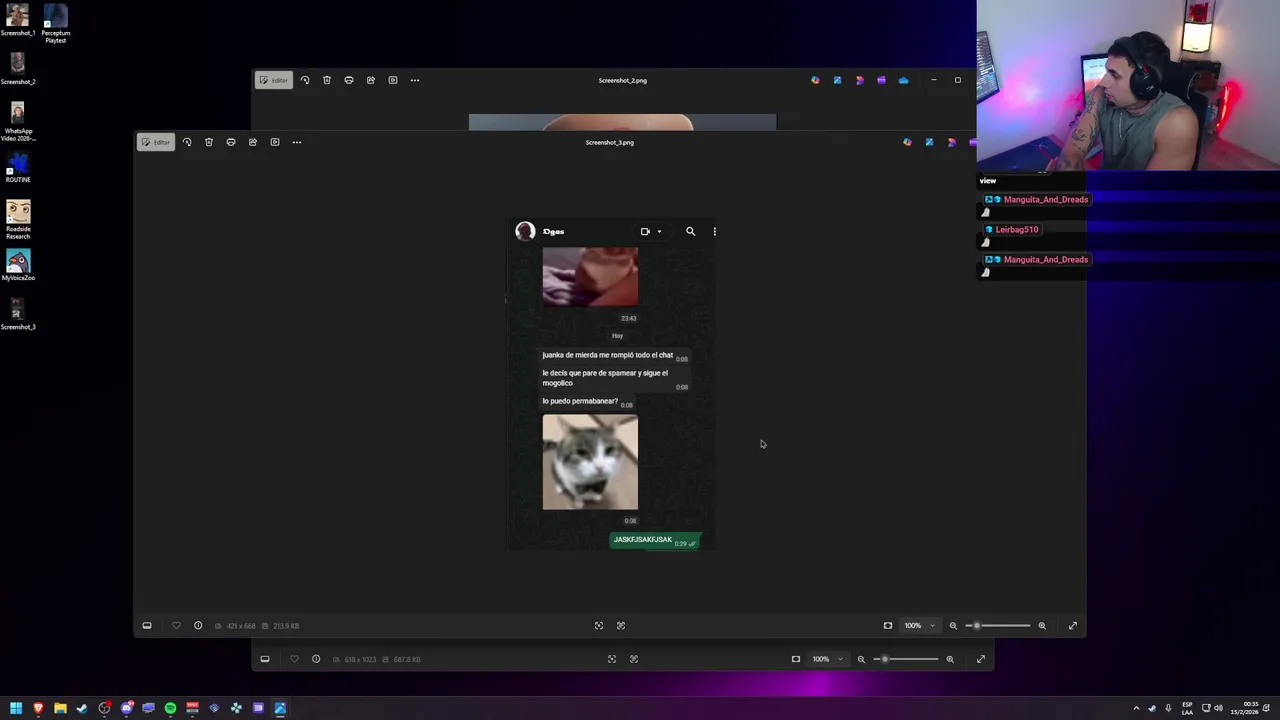Select the Screenshot_1 desktop icon

[x=18, y=20]
